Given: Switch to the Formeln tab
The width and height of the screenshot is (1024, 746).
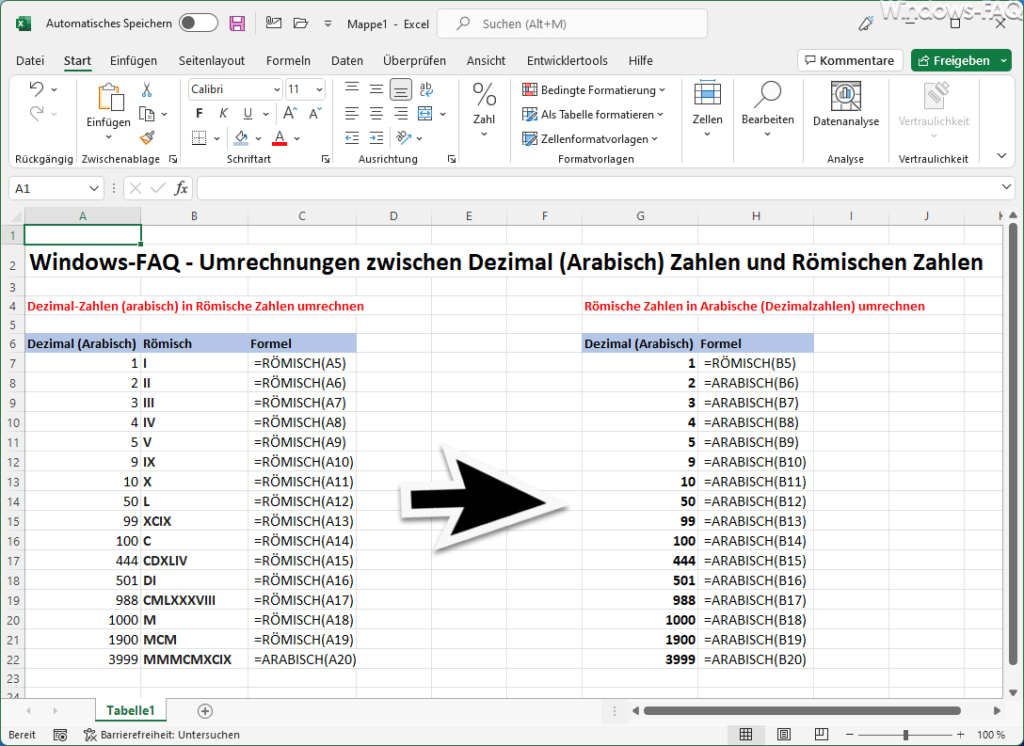Looking at the screenshot, I should coord(288,61).
